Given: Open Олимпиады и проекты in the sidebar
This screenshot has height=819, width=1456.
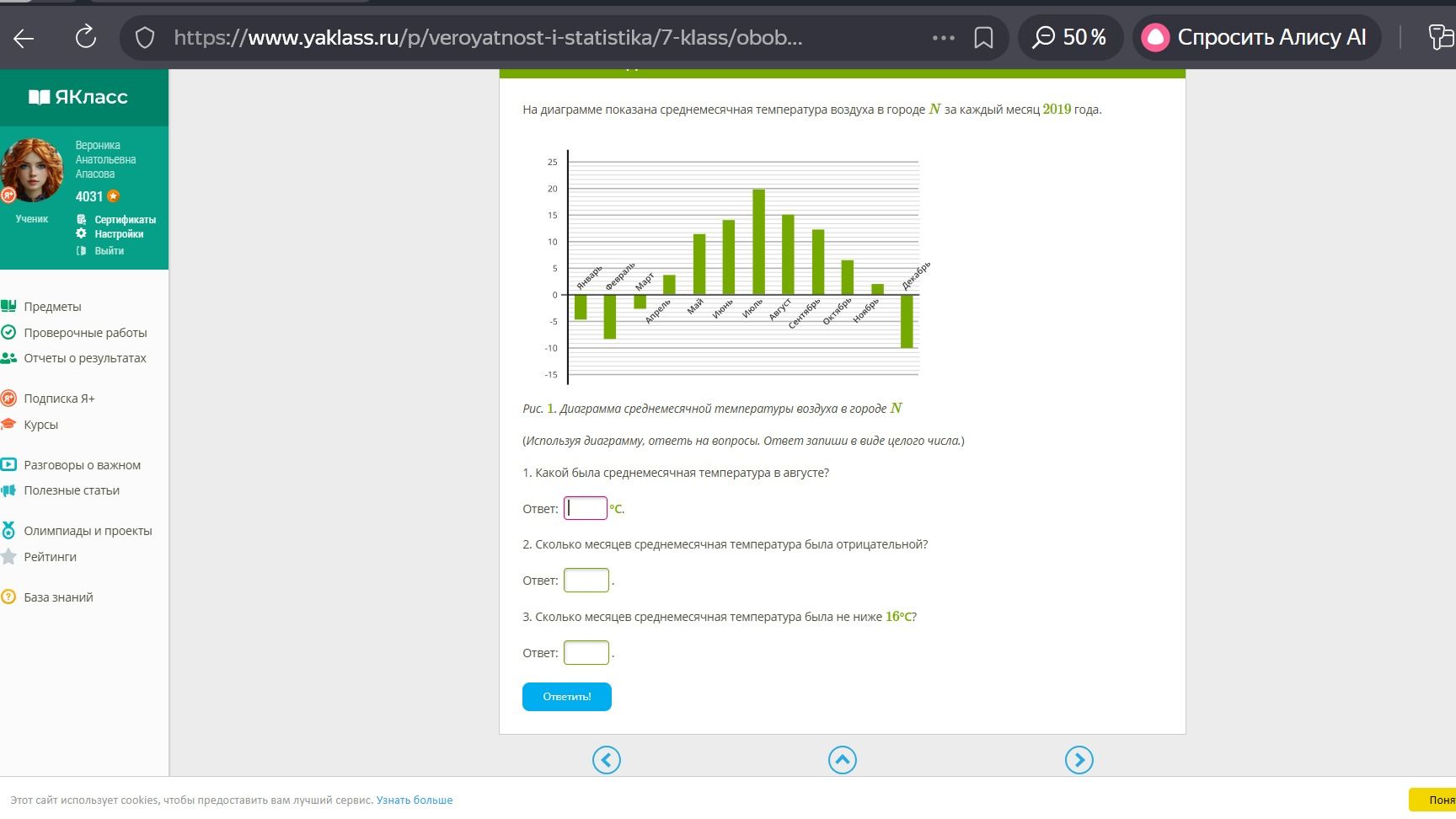Looking at the screenshot, I should click(88, 531).
